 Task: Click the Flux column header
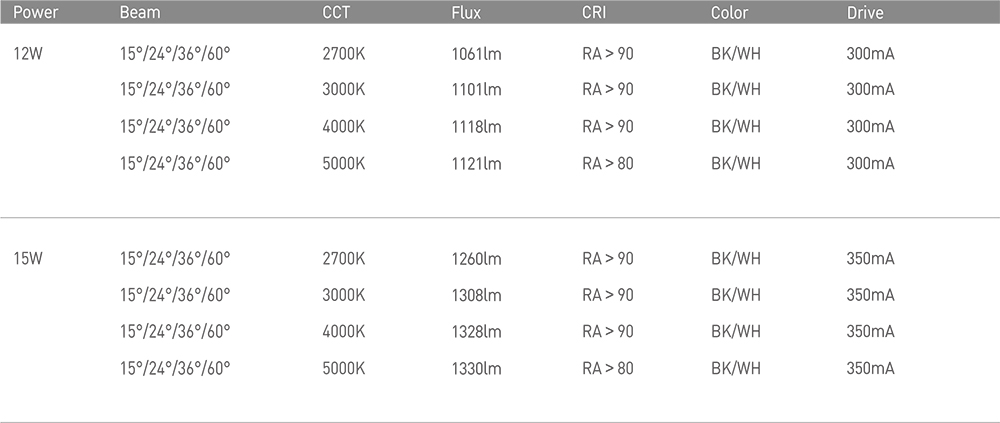point(466,13)
